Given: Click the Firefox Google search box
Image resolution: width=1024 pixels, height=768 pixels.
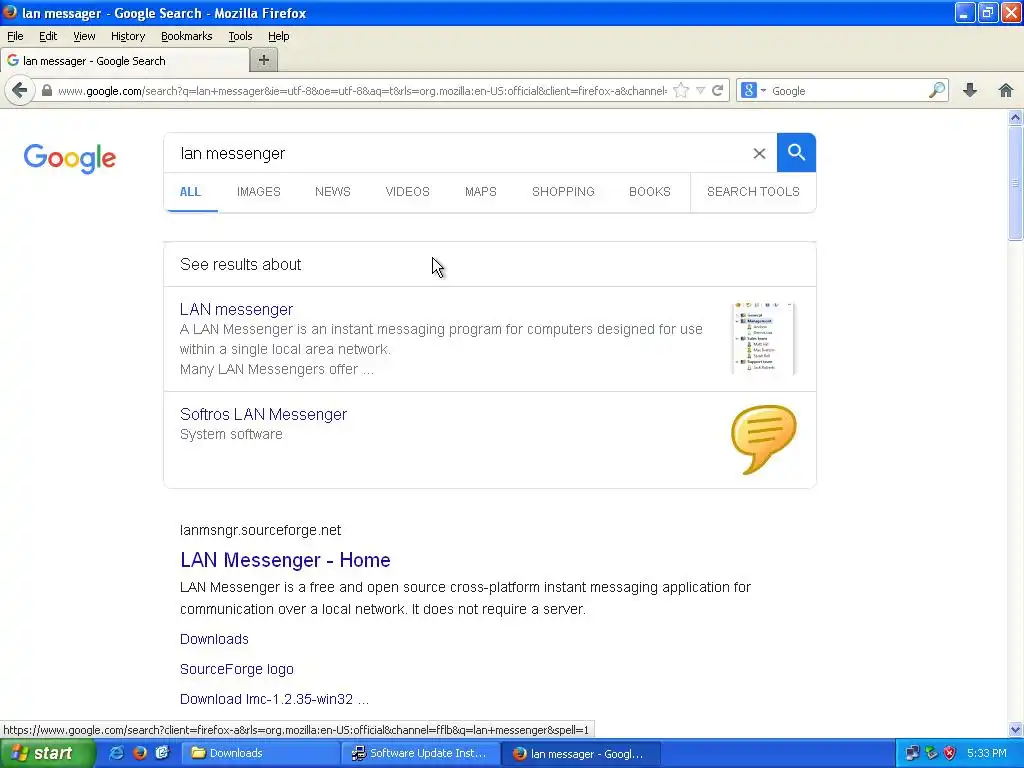Looking at the screenshot, I should (x=848, y=90).
